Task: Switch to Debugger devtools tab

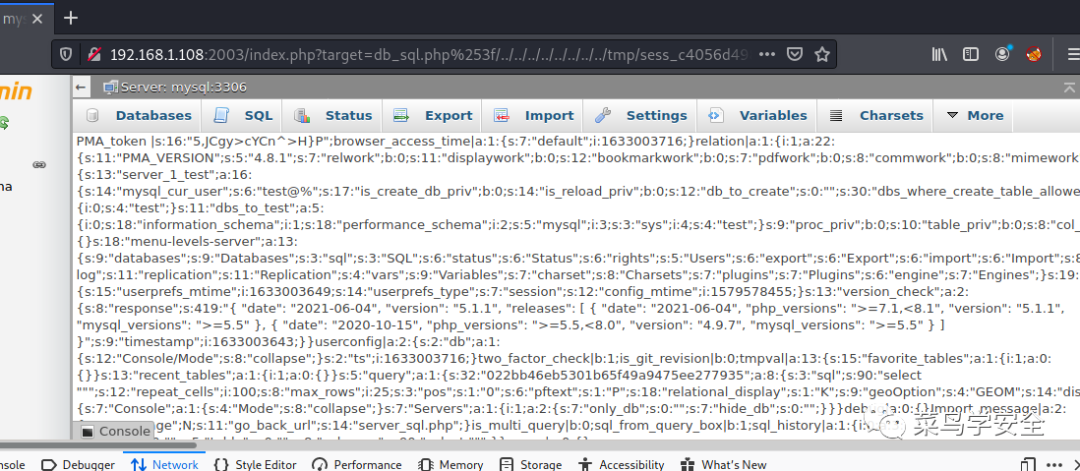Action: click(76, 465)
